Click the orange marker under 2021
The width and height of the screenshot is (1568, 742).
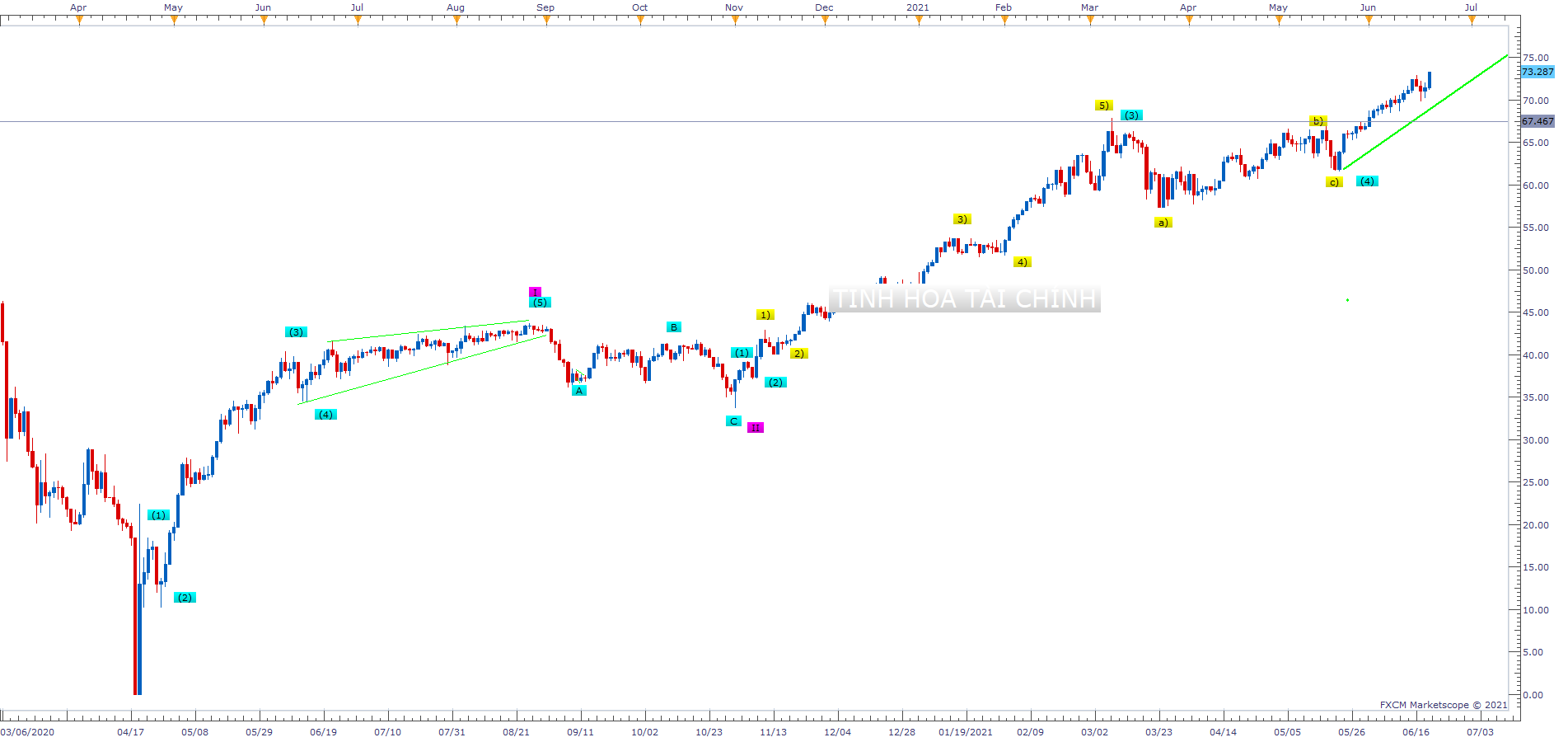click(x=919, y=21)
